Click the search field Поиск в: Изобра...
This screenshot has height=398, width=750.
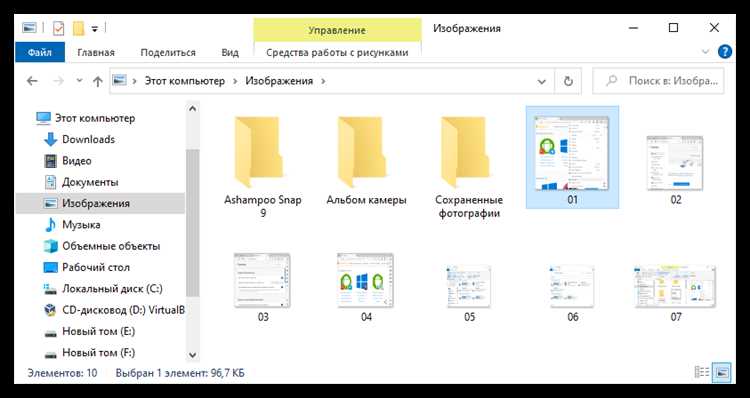click(658, 81)
